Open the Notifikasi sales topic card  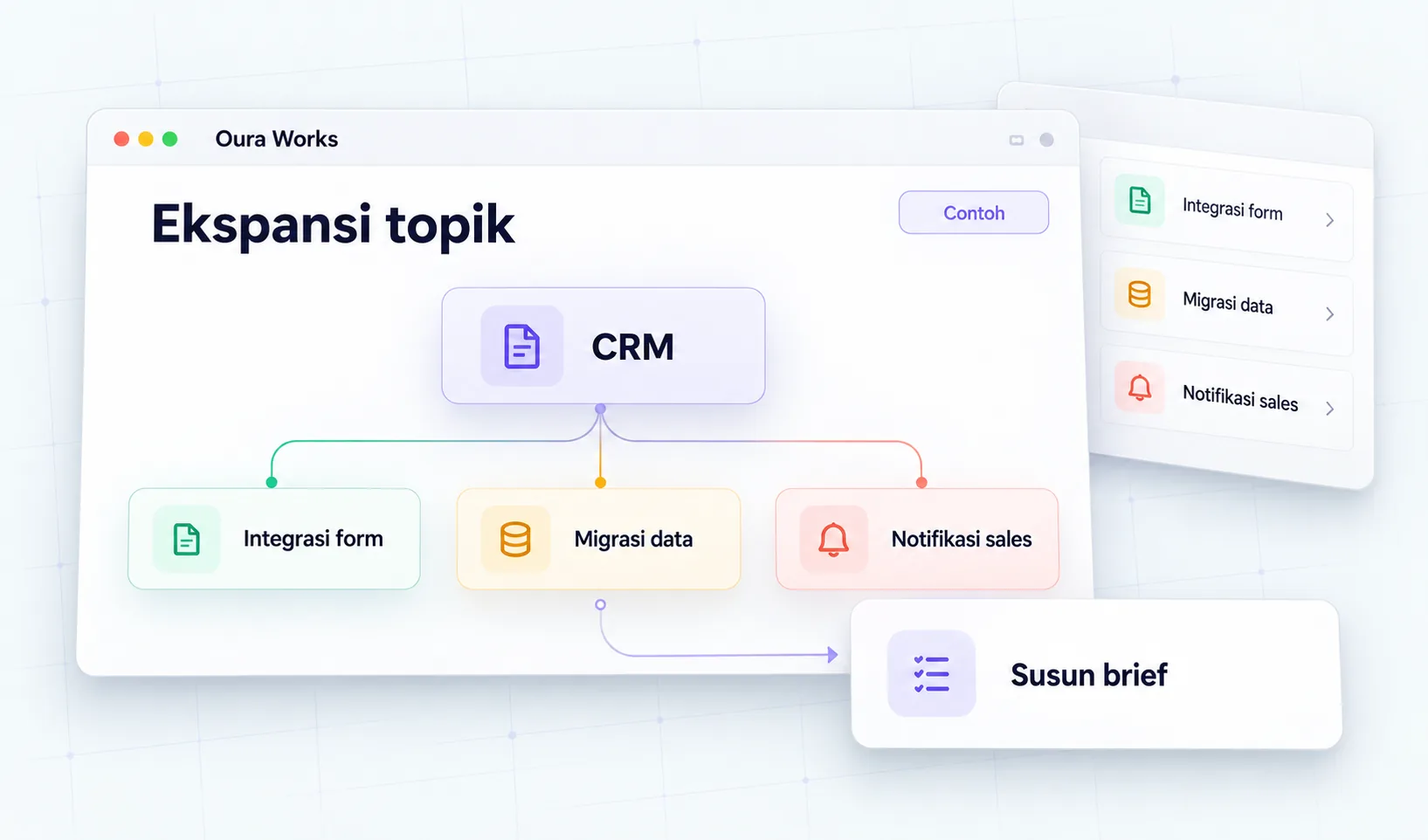[x=917, y=539]
